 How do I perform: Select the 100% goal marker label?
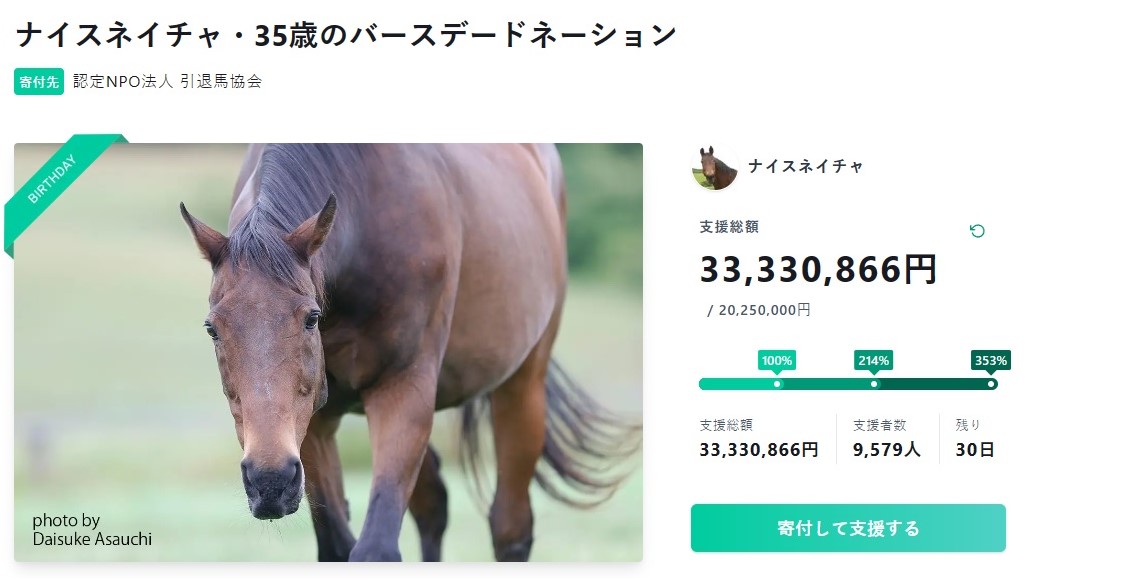tap(777, 360)
